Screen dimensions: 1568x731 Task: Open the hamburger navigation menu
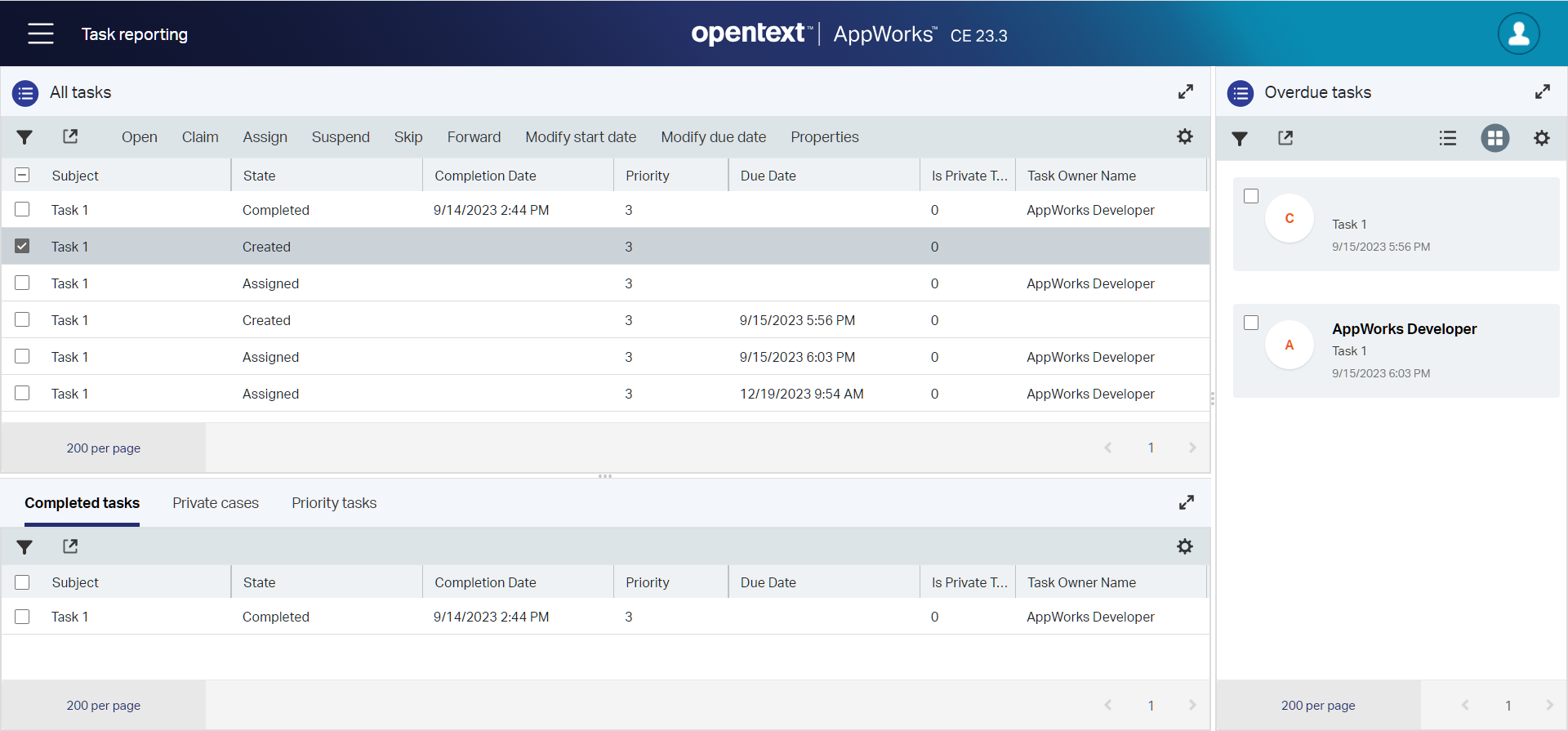tap(40, 33)
